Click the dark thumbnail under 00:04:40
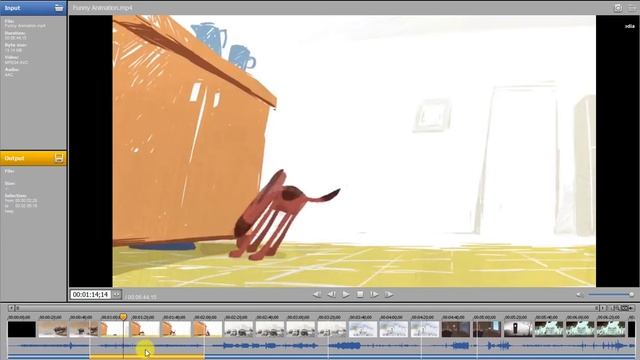 point(456,329)
